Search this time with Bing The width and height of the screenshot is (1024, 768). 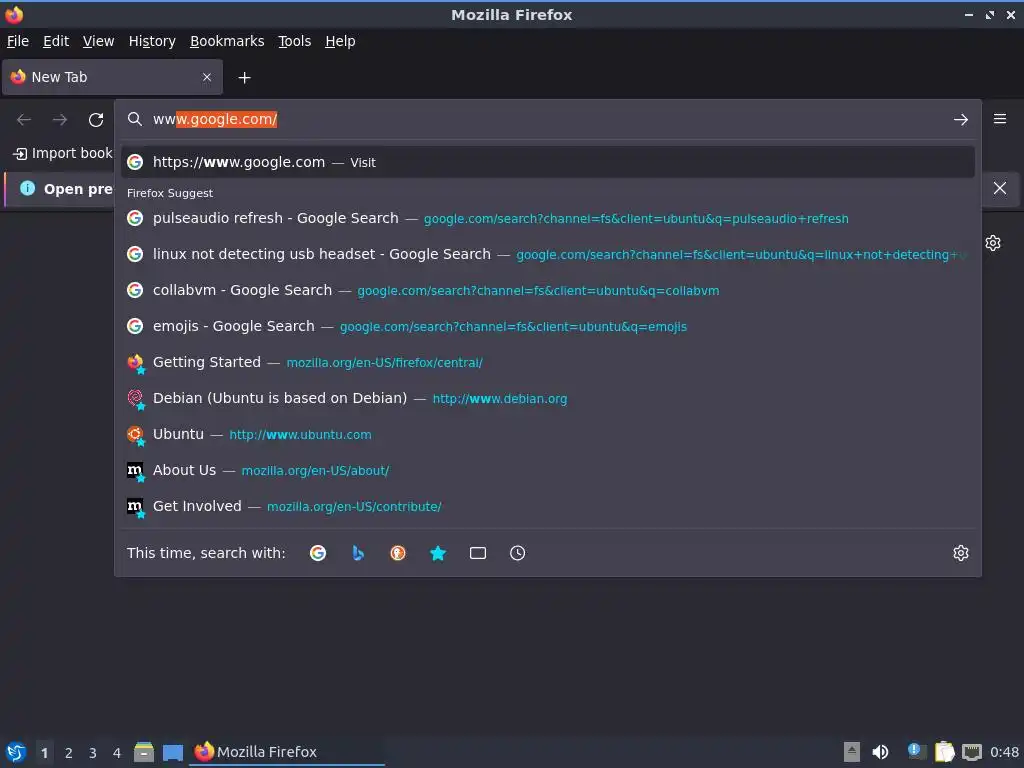[358, 553]
